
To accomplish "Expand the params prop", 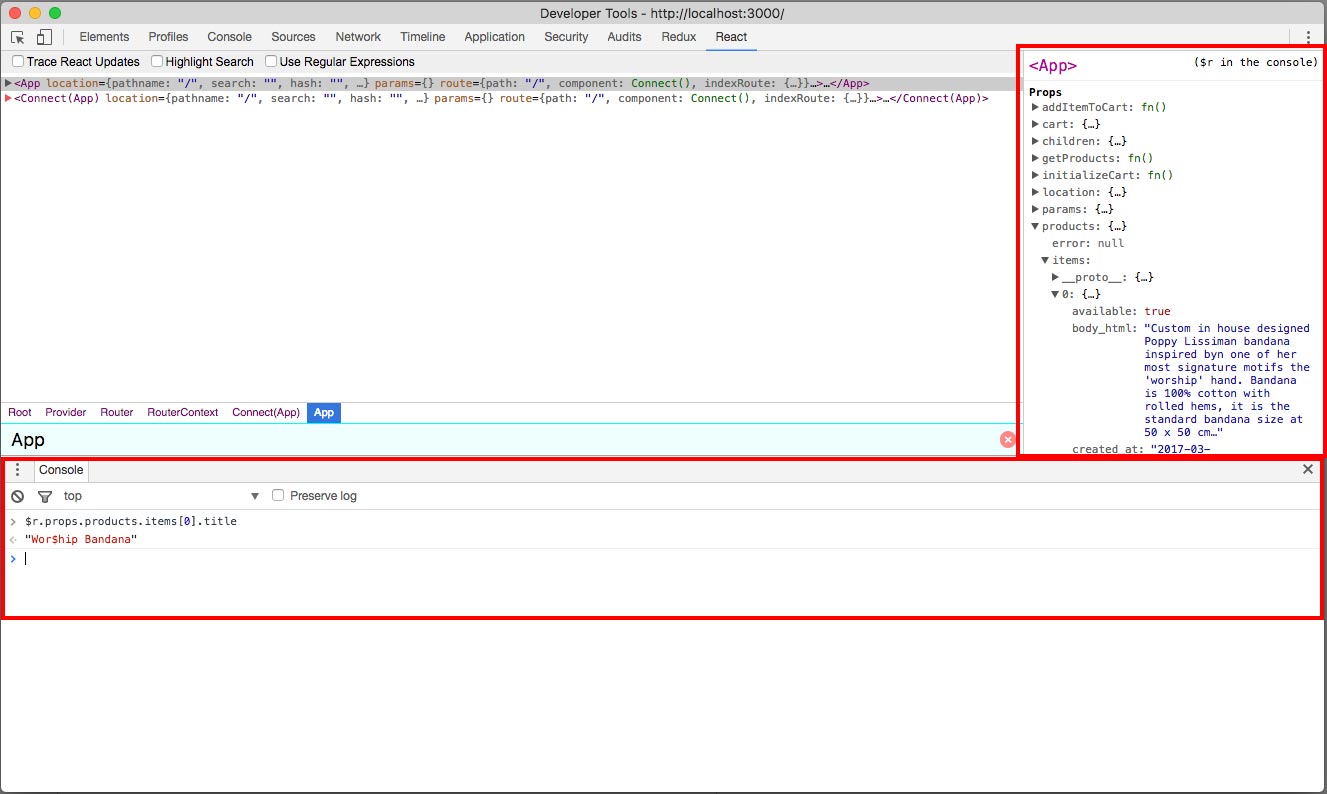I will coord(1035,209).
